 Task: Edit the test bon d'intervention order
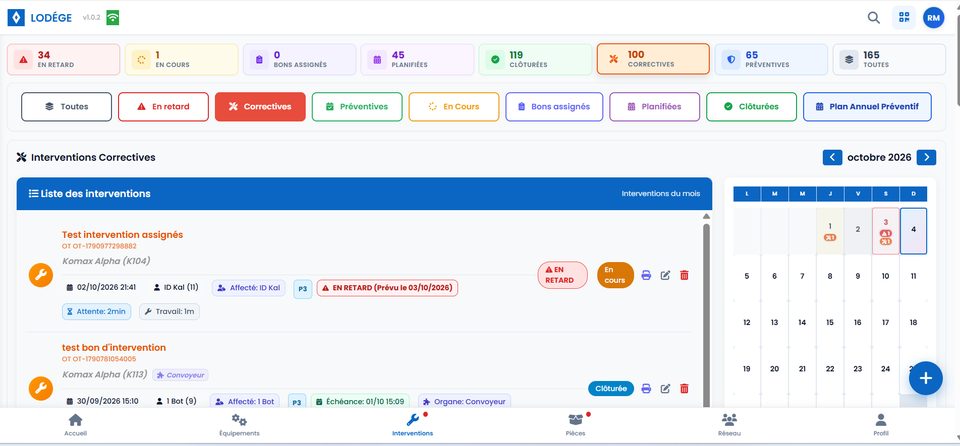[666, 388]
